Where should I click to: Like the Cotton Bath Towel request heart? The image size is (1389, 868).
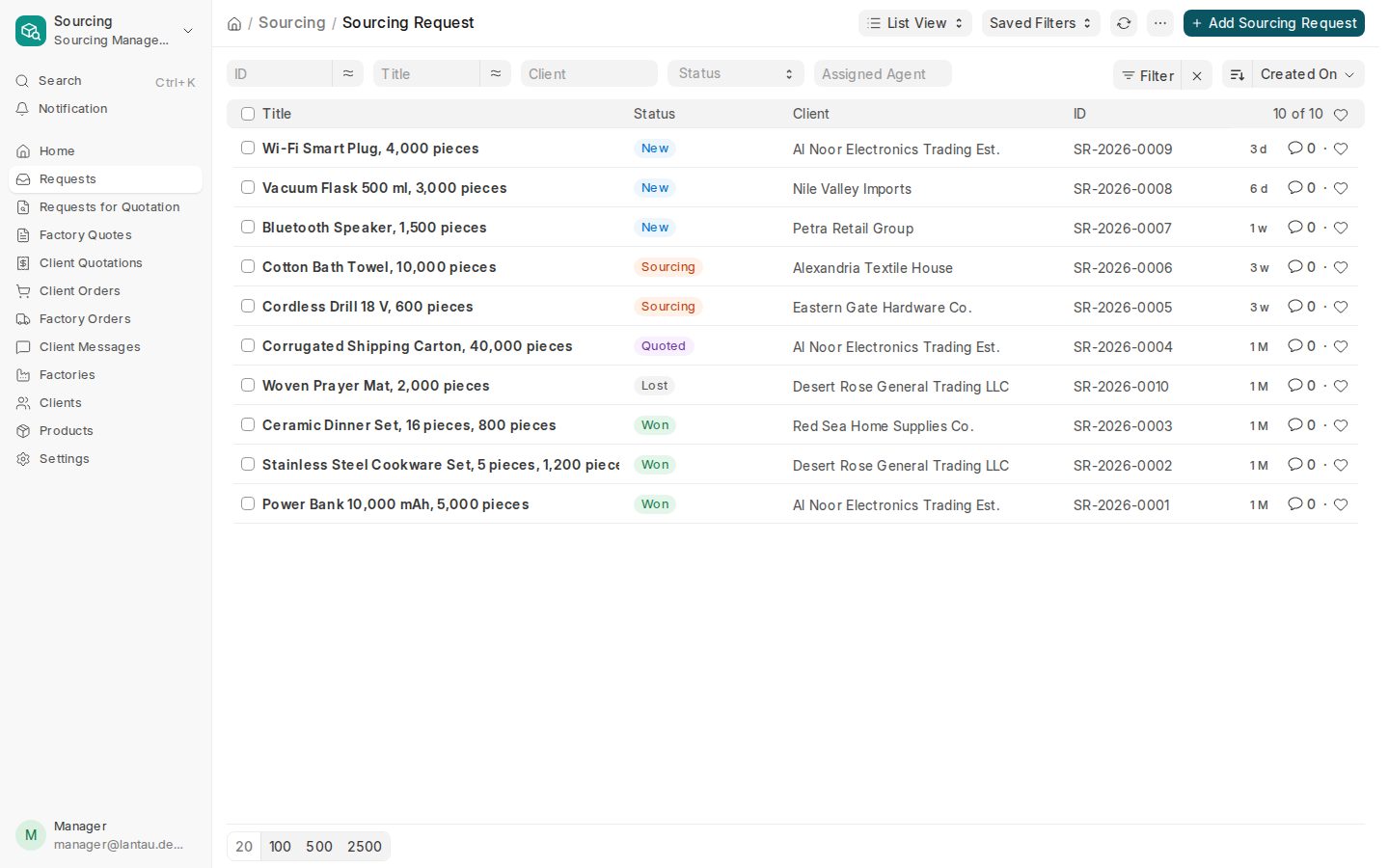1341,267
